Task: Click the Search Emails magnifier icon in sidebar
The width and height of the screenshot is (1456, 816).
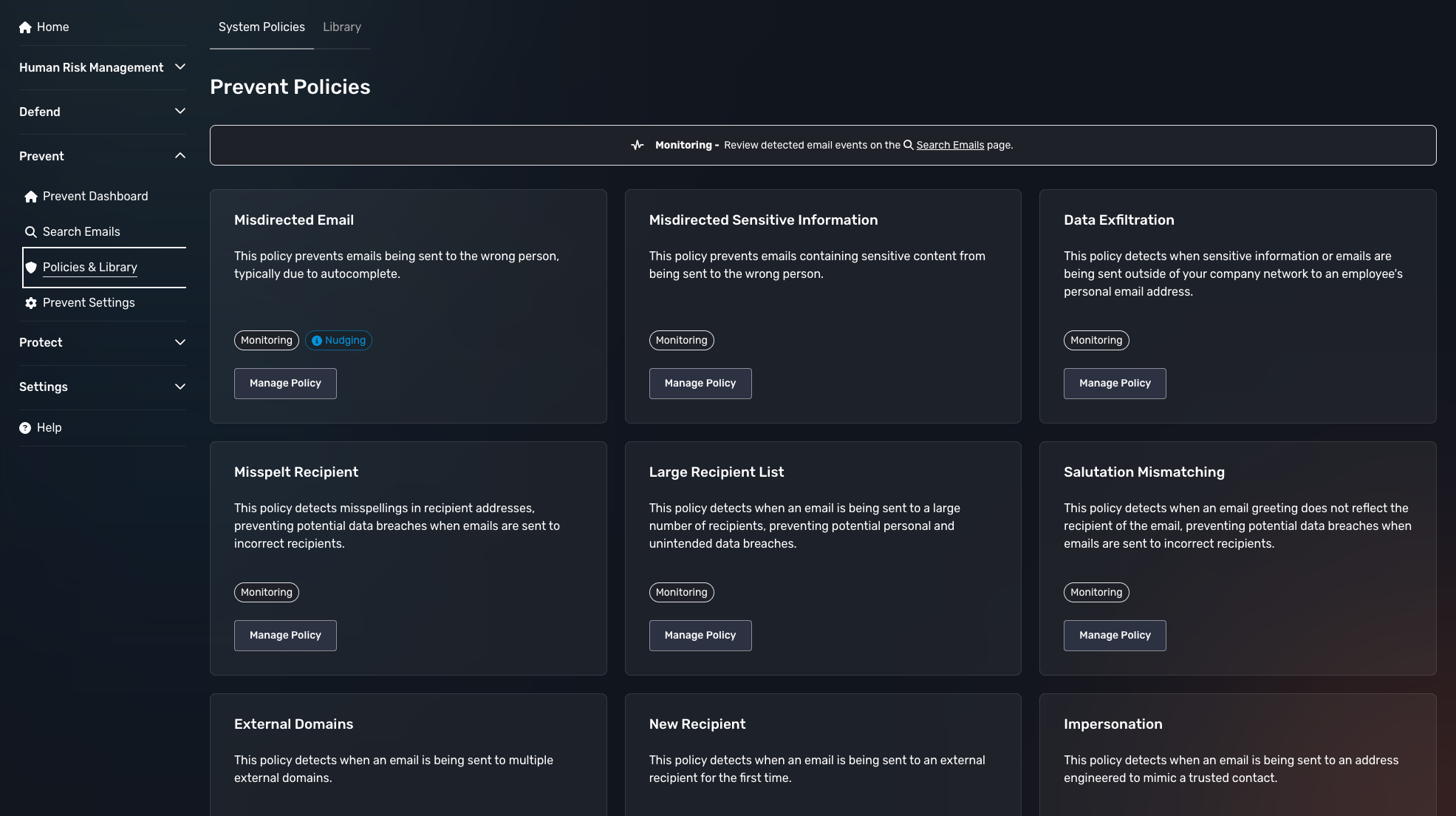Action: point(31,232)
